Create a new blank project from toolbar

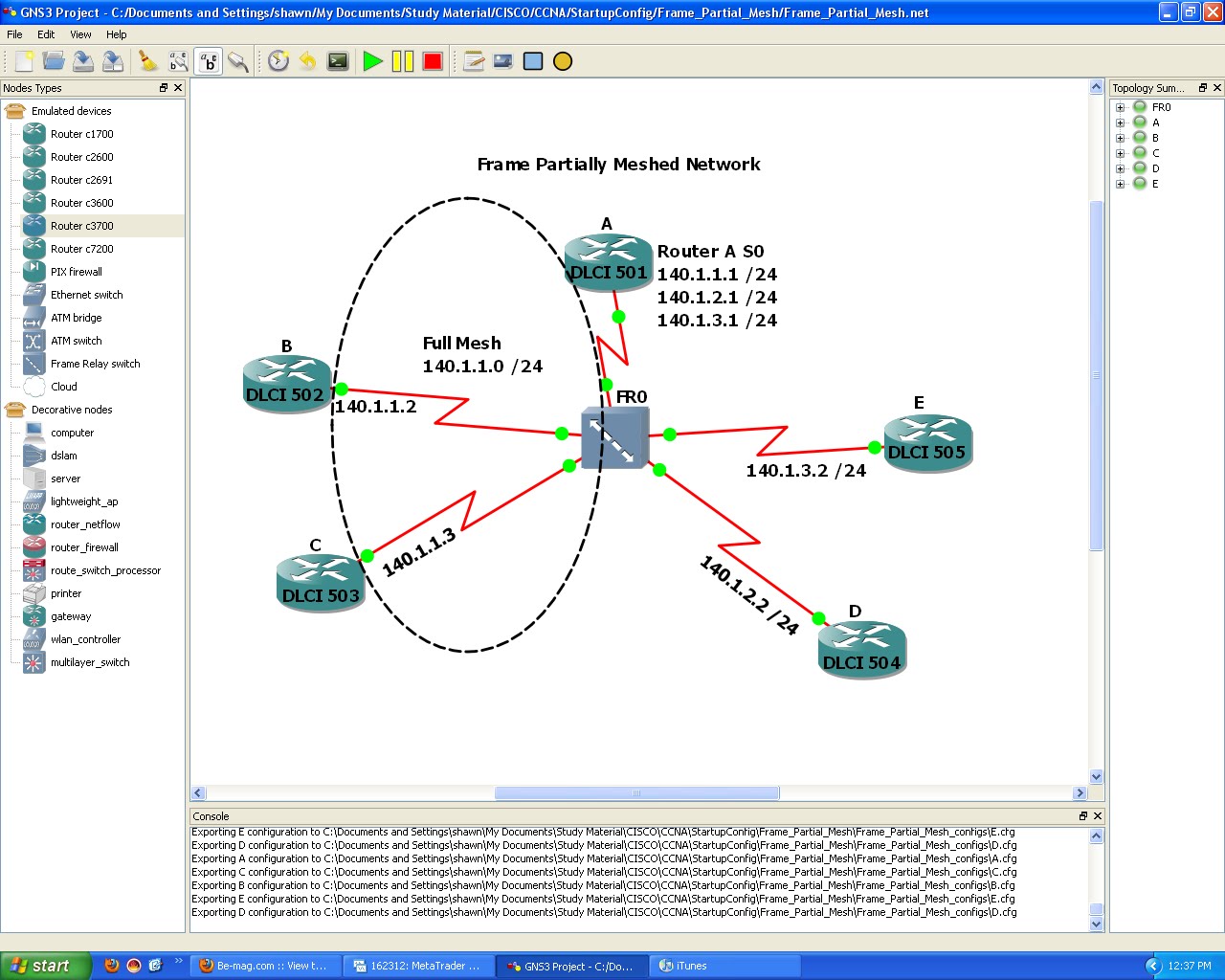coord(24,61)
